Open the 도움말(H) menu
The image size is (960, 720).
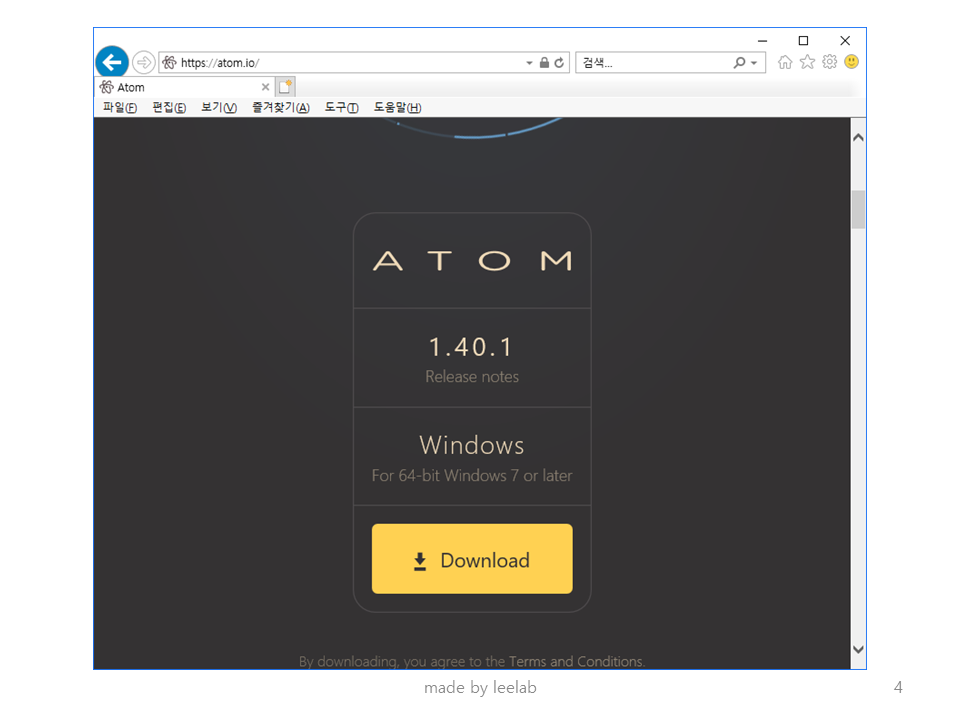397,107
